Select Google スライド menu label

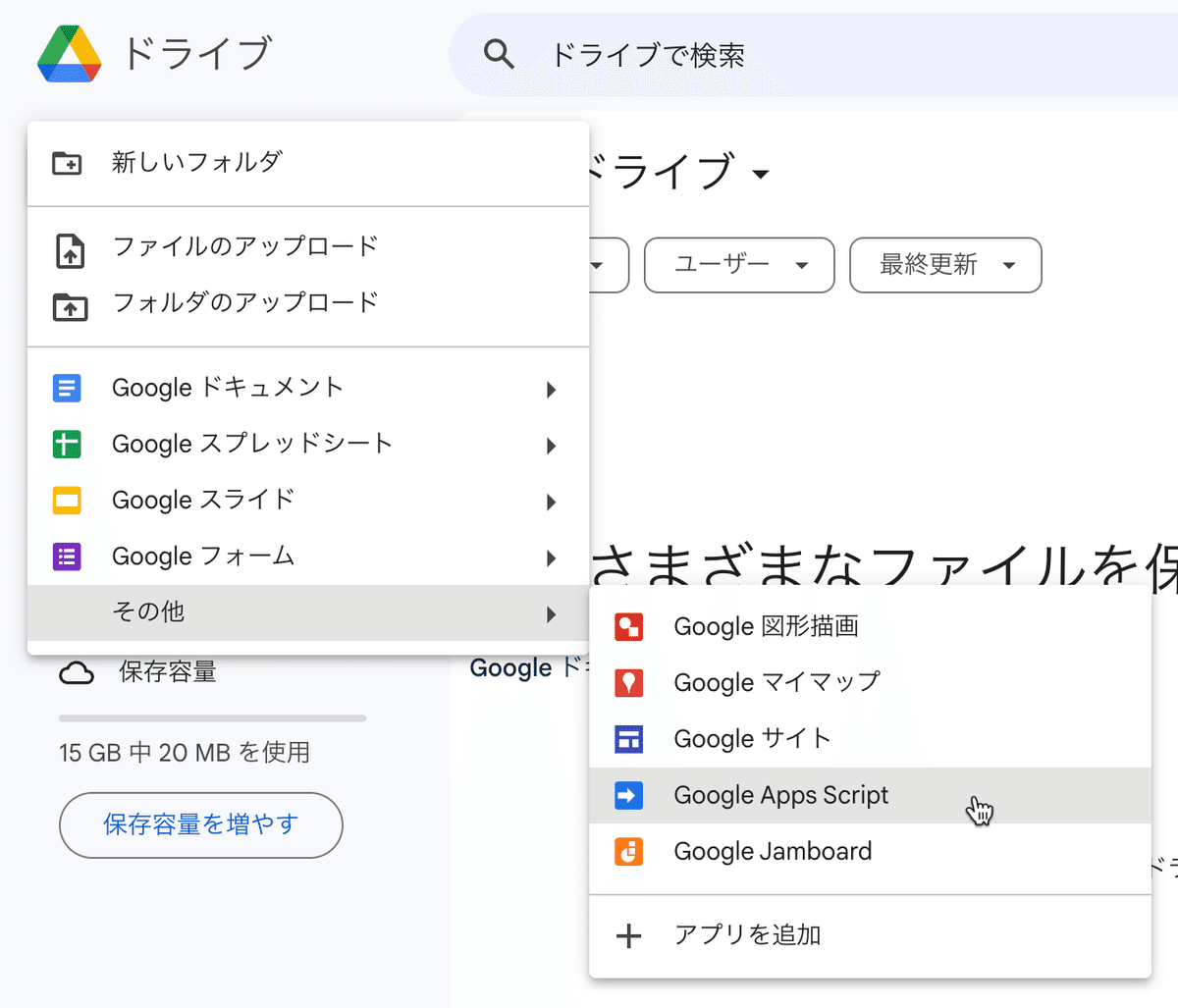tap(203, 500)
